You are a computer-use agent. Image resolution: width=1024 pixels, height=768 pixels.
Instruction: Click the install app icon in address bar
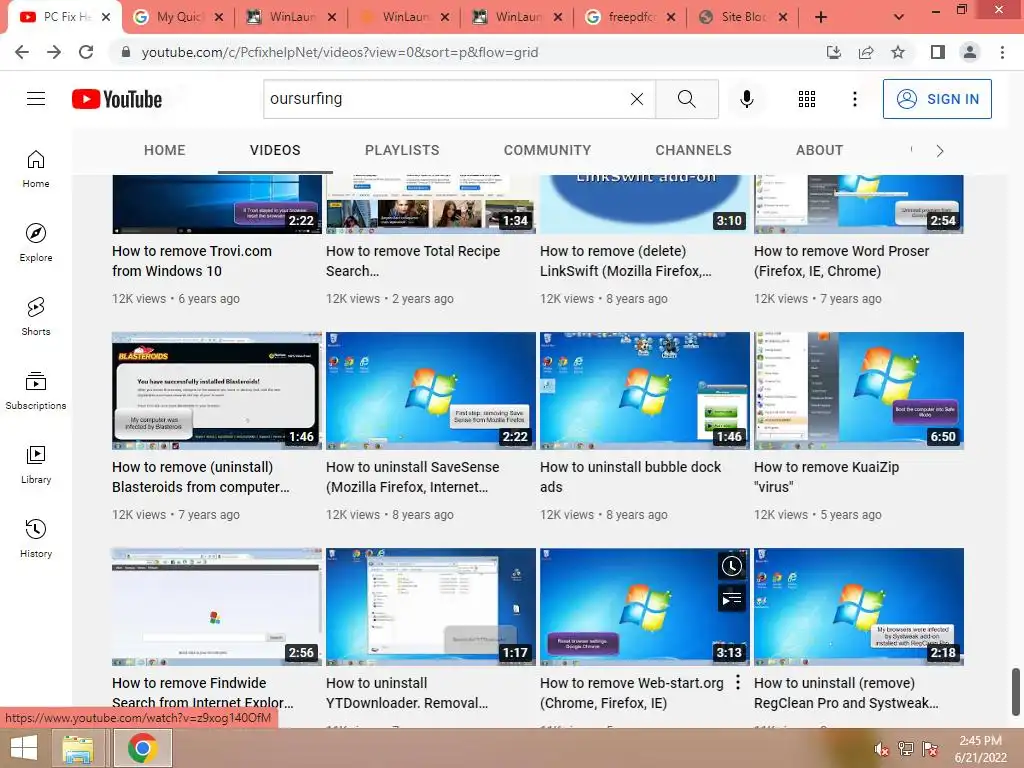tap(833, 52)
